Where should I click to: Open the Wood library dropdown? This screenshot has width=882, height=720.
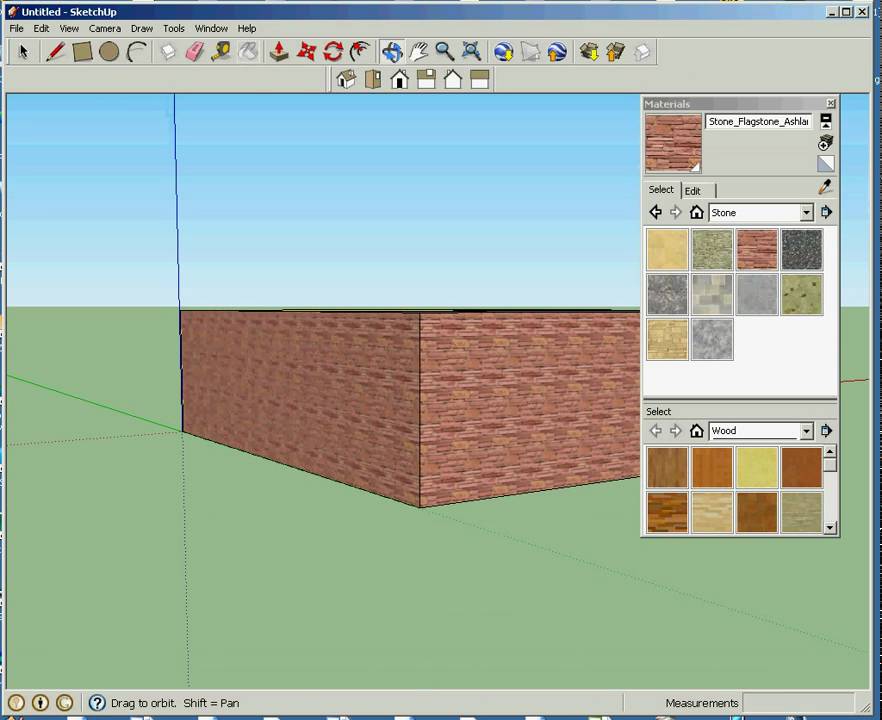coord(806,431)
